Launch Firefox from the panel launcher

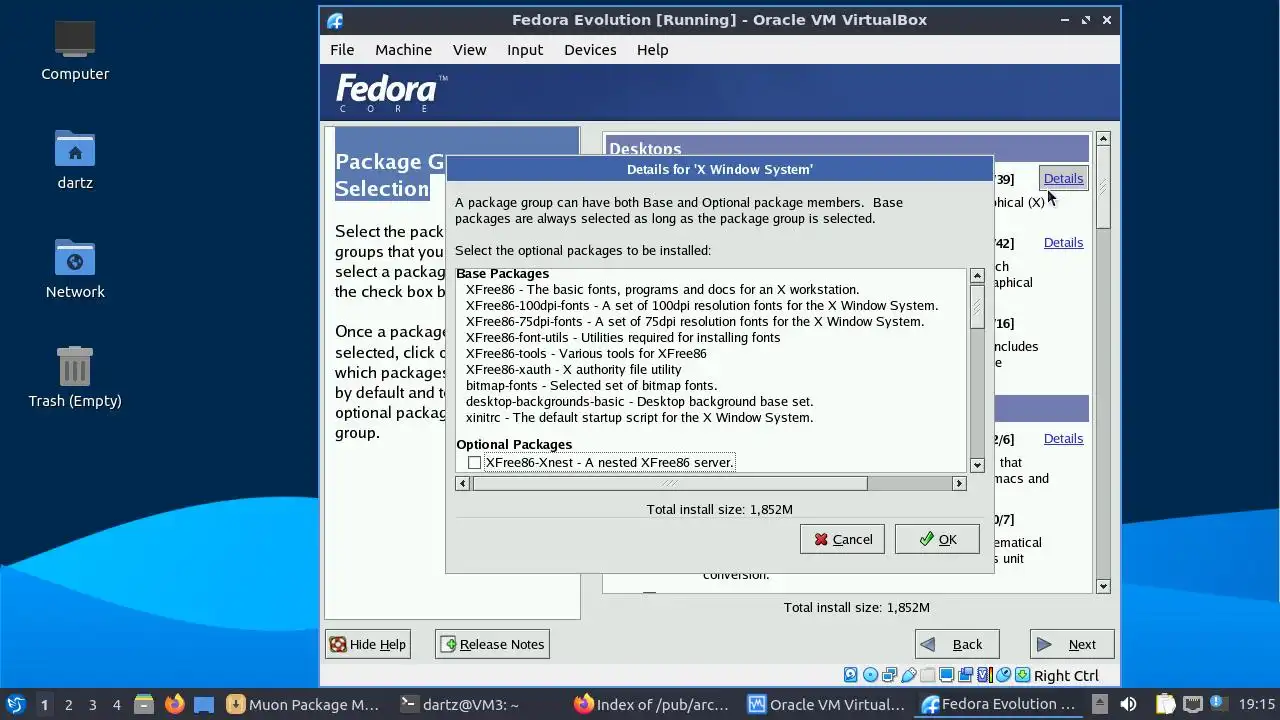click(x=174, y=704)
